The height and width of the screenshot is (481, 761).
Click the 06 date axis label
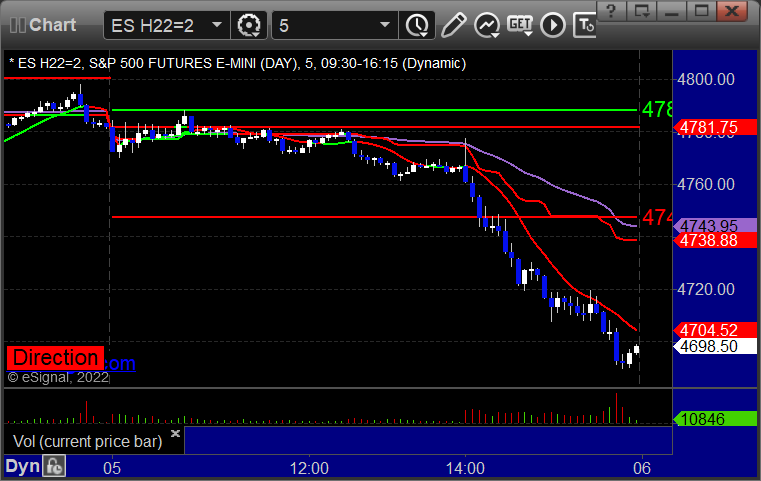(642, 468)
